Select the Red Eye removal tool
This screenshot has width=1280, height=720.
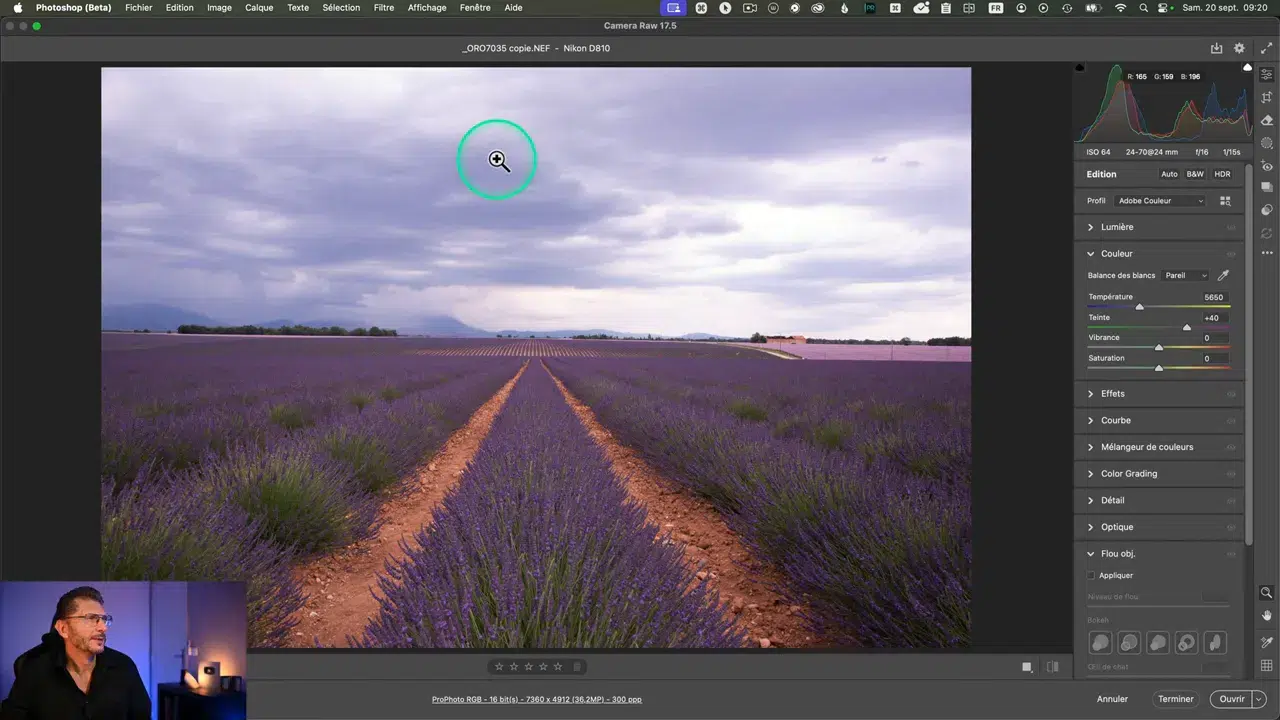click(x=1266, y=166)
